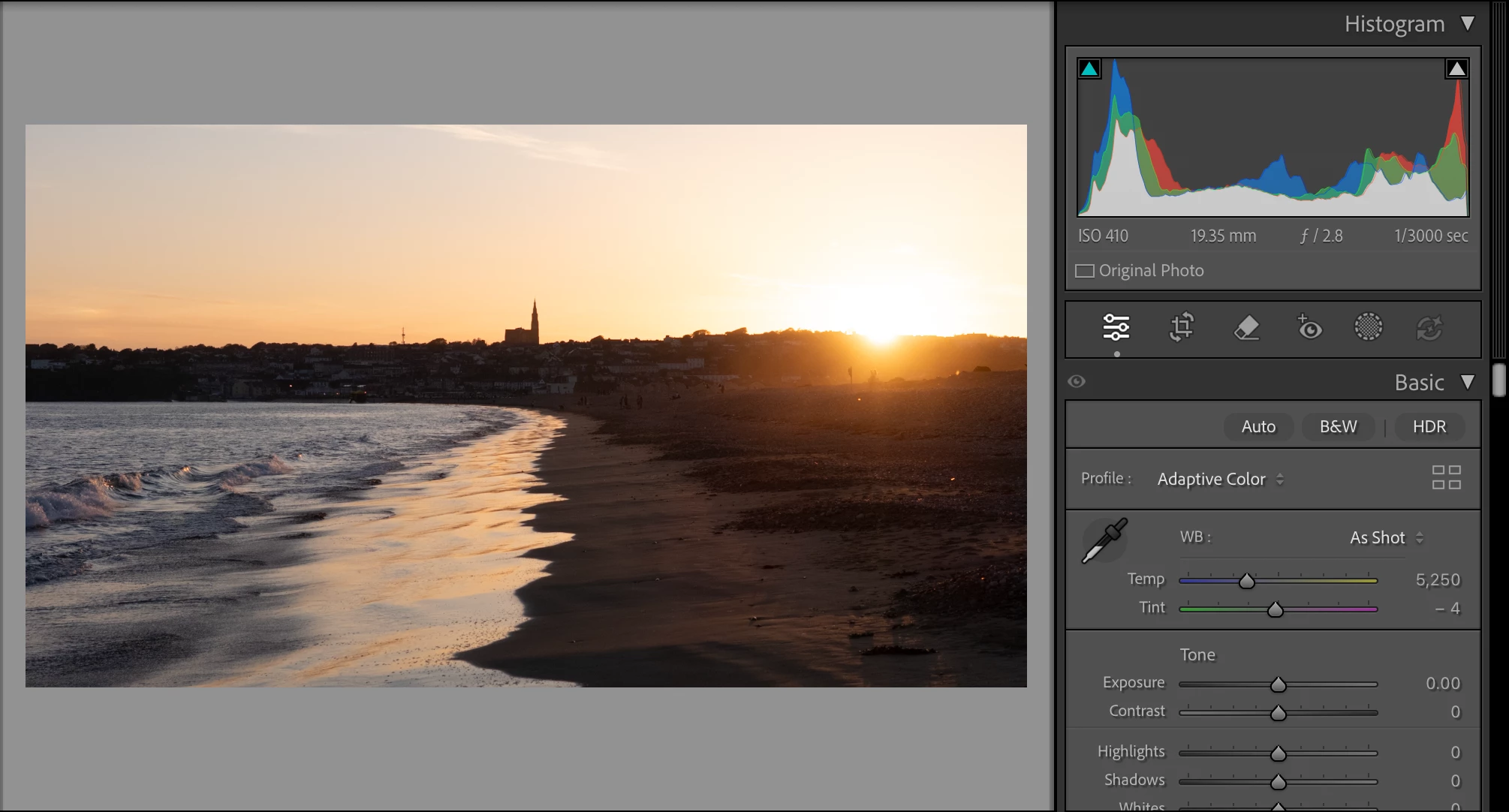Open the Masking tool

coord(1368,327)
